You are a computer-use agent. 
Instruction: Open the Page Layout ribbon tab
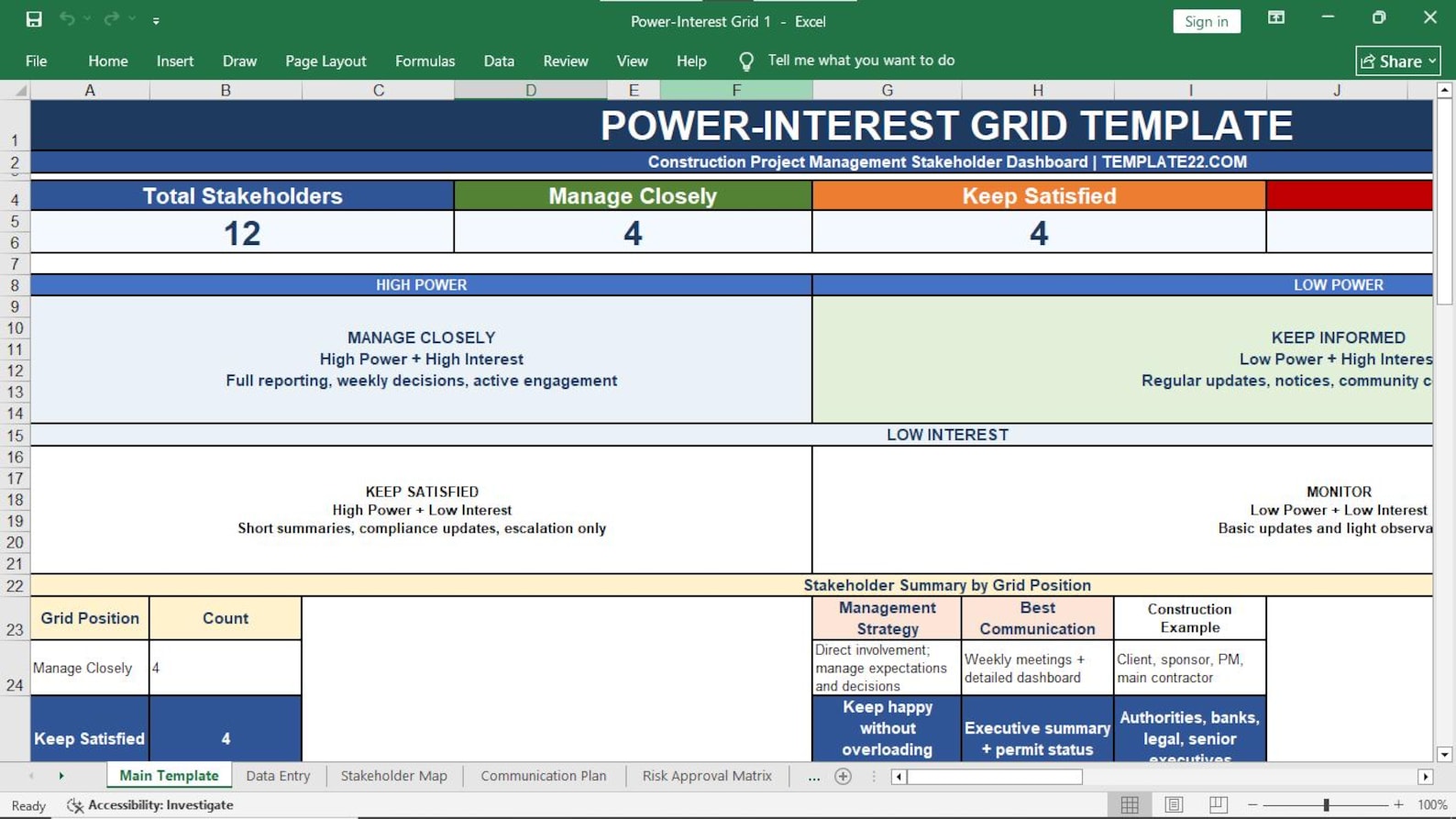[325, 61]
